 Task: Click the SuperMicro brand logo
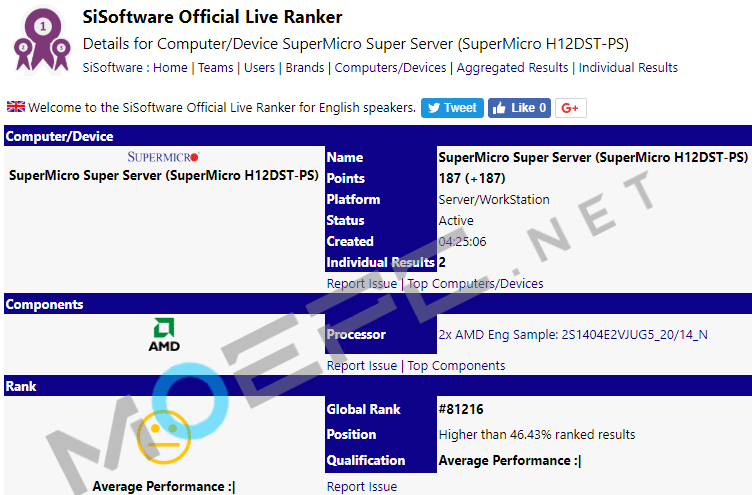(163, 157)
